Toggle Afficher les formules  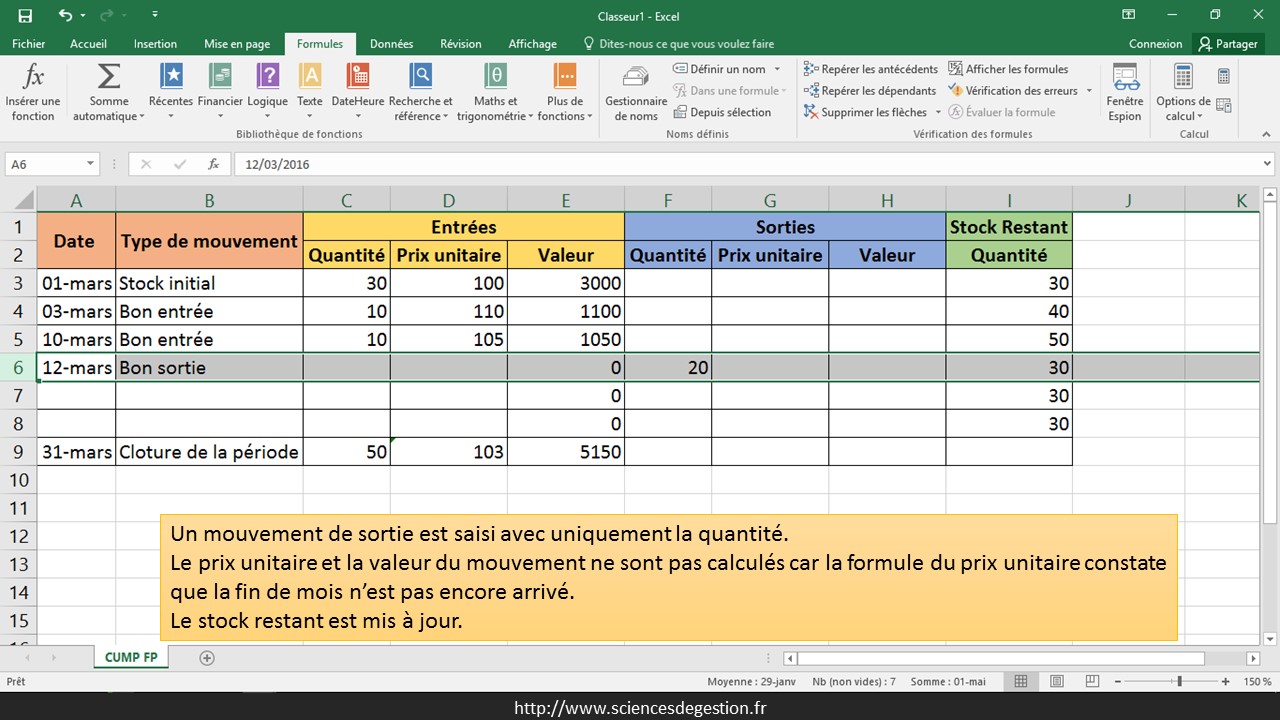click(1008, 69)
